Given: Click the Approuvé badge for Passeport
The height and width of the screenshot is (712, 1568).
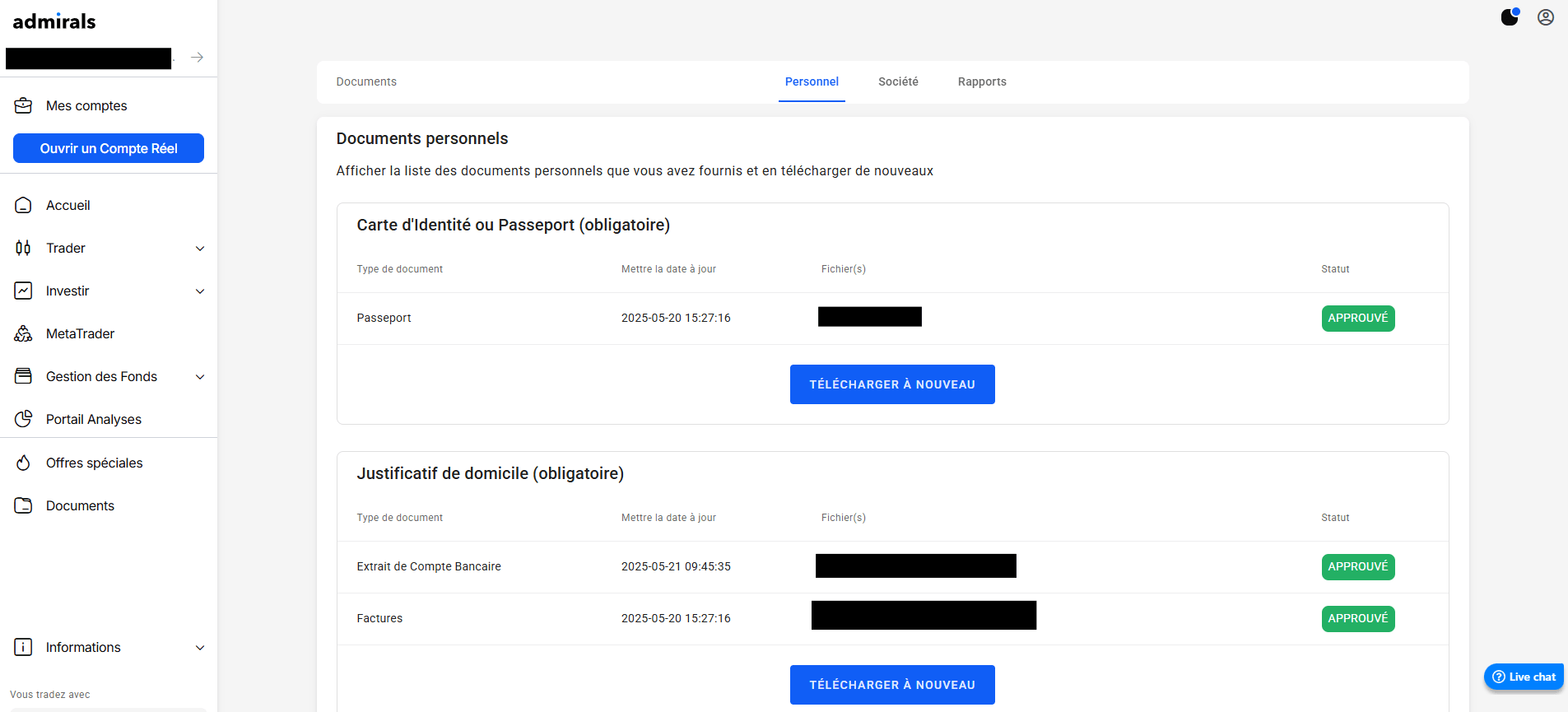Looking at the screenshot, I should coord(1358,319).
